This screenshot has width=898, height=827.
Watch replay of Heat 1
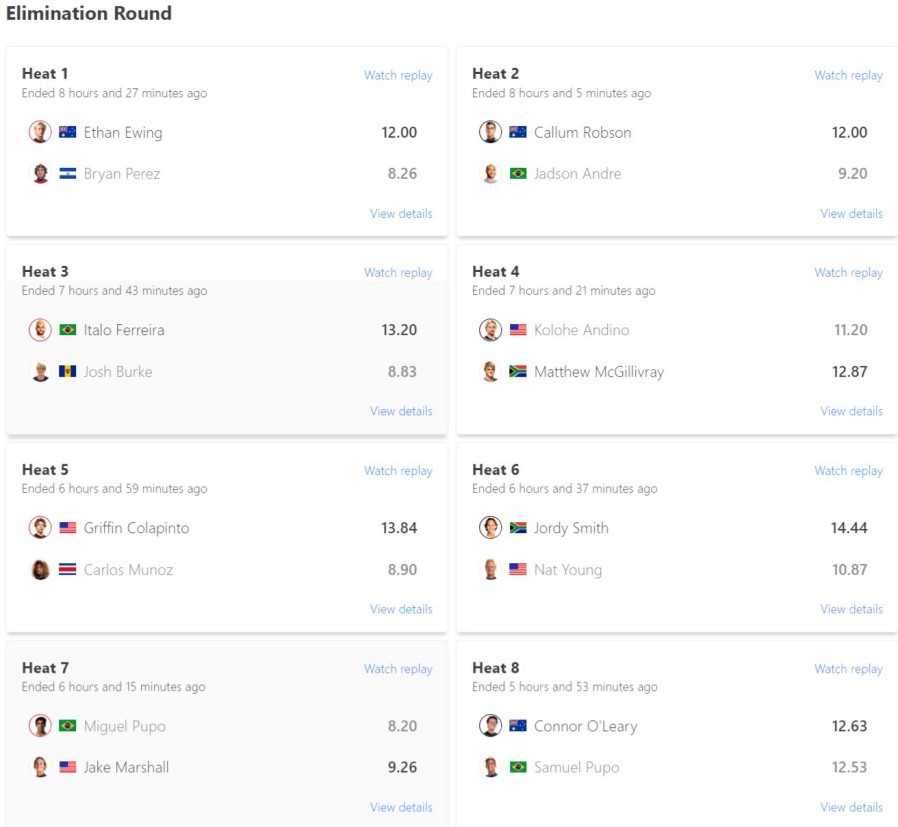pos(398,75)
